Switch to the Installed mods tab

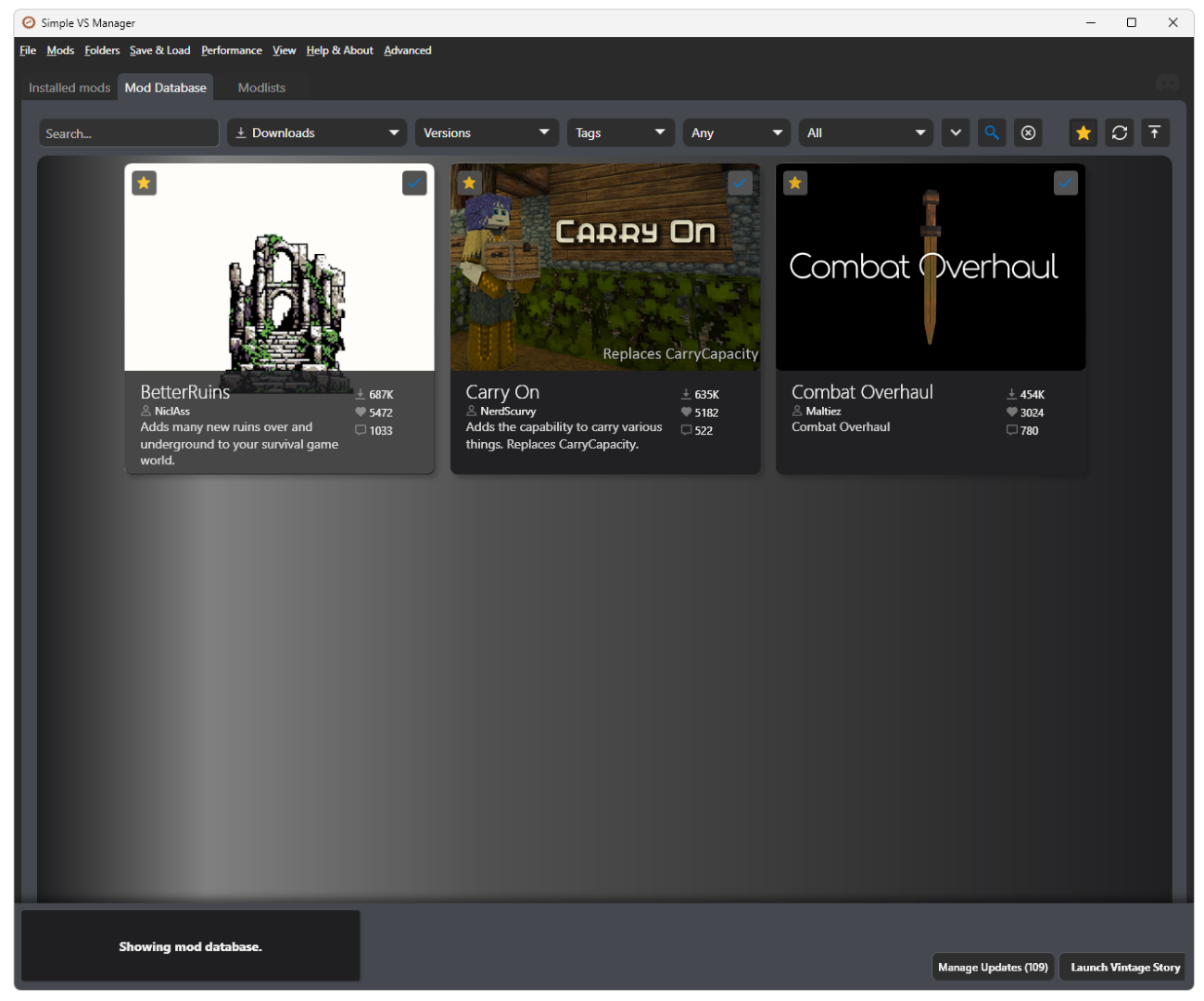(70, 88)
